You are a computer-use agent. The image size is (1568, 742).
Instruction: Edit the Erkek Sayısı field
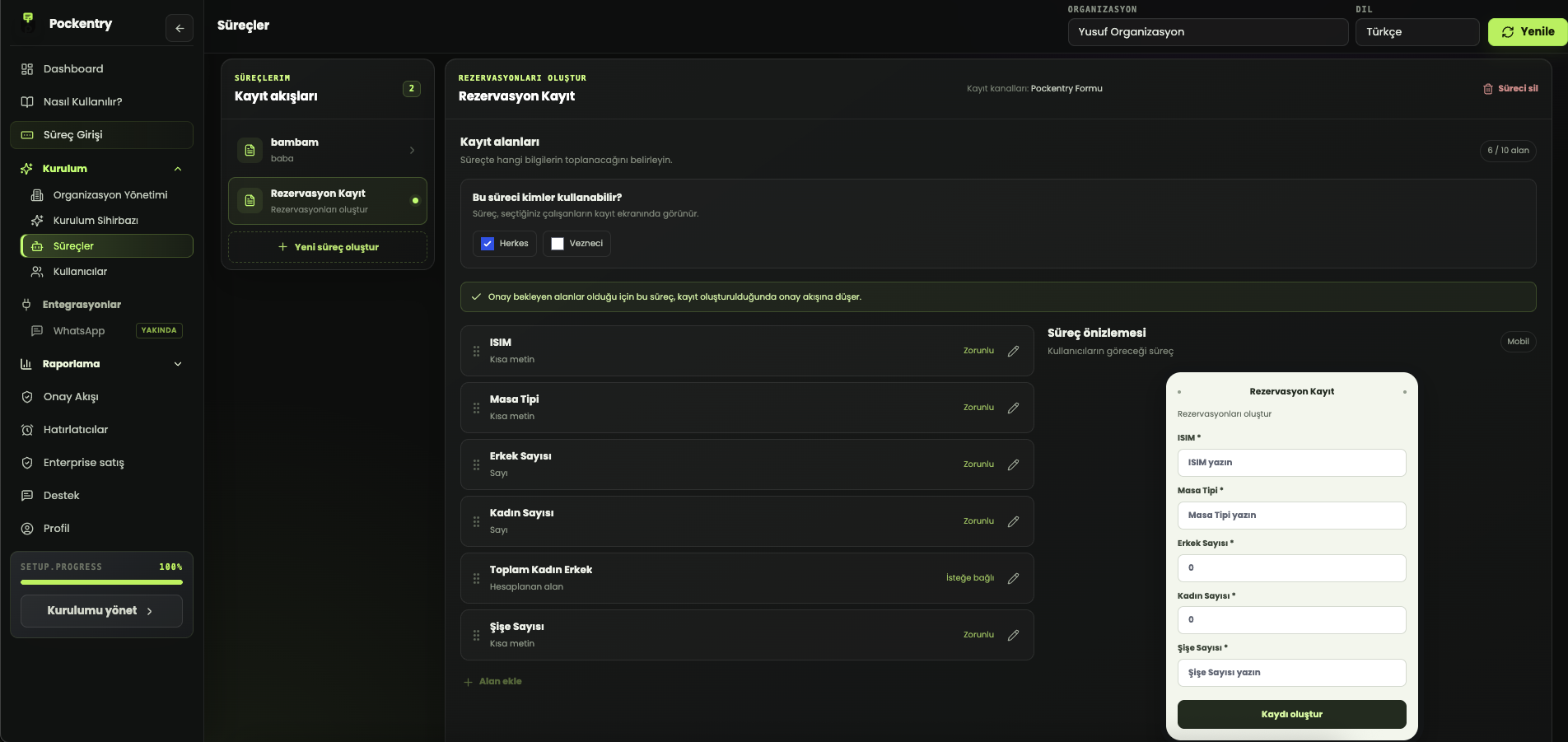tap(1013, 464)
